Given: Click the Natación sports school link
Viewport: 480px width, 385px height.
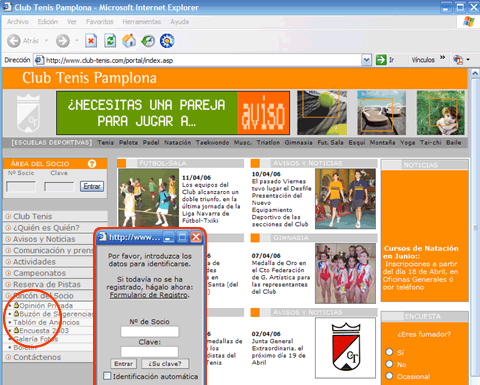Looking at the screenshot, I should click(177, 142).
